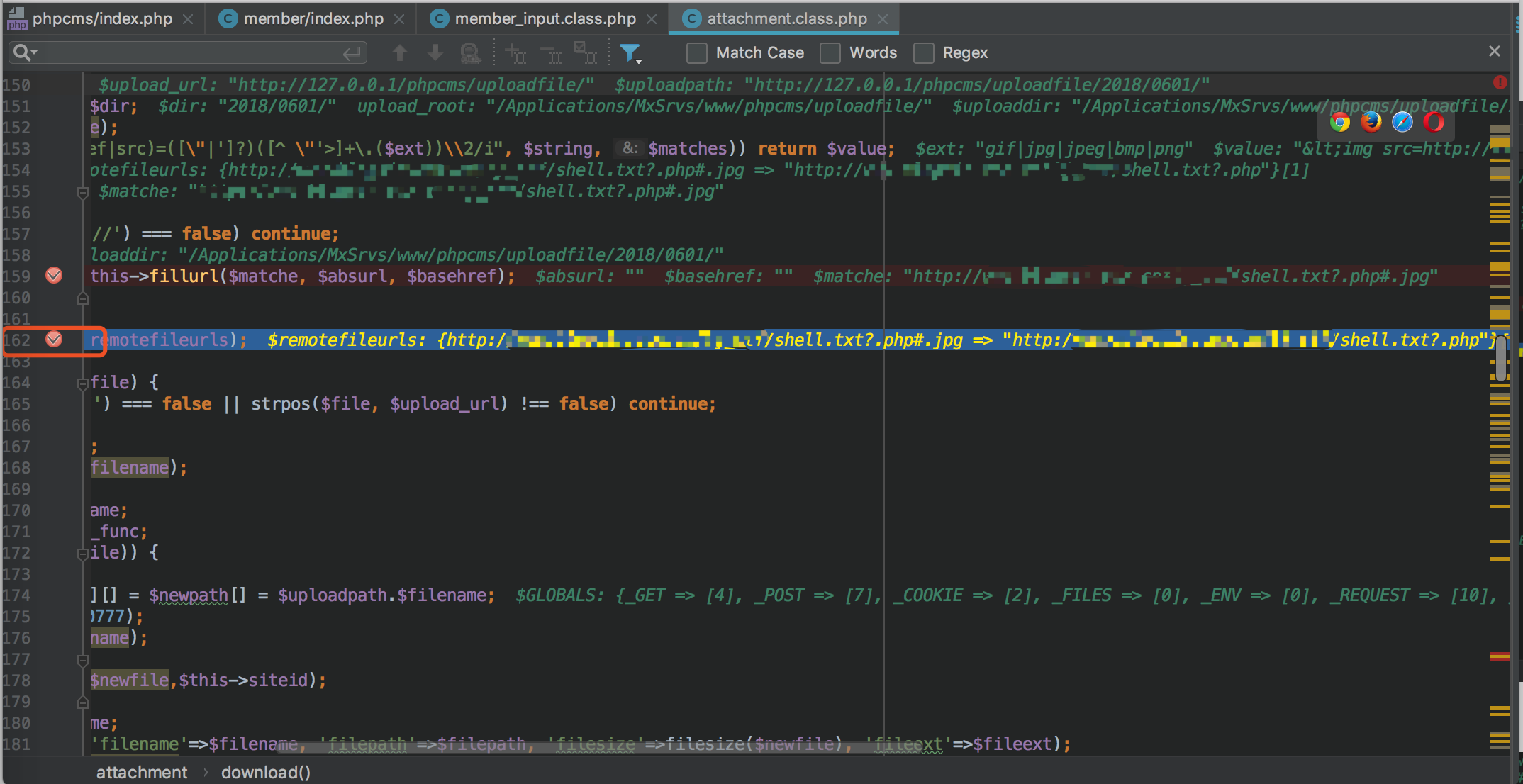
Task: Click add selection for next occurrence icon
Action: (x=515, y=52)
